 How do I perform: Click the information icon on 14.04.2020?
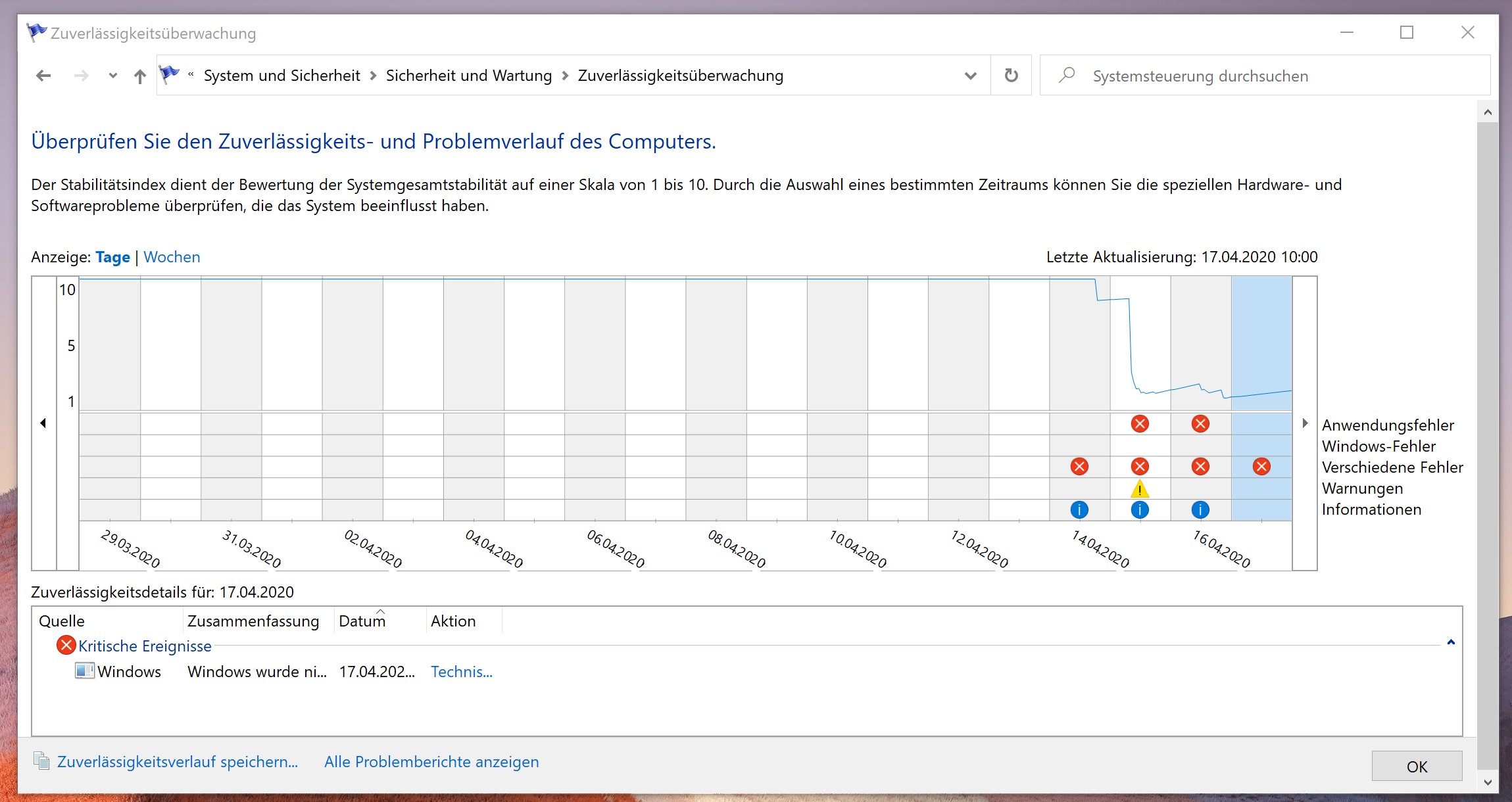pos(1079,509)
